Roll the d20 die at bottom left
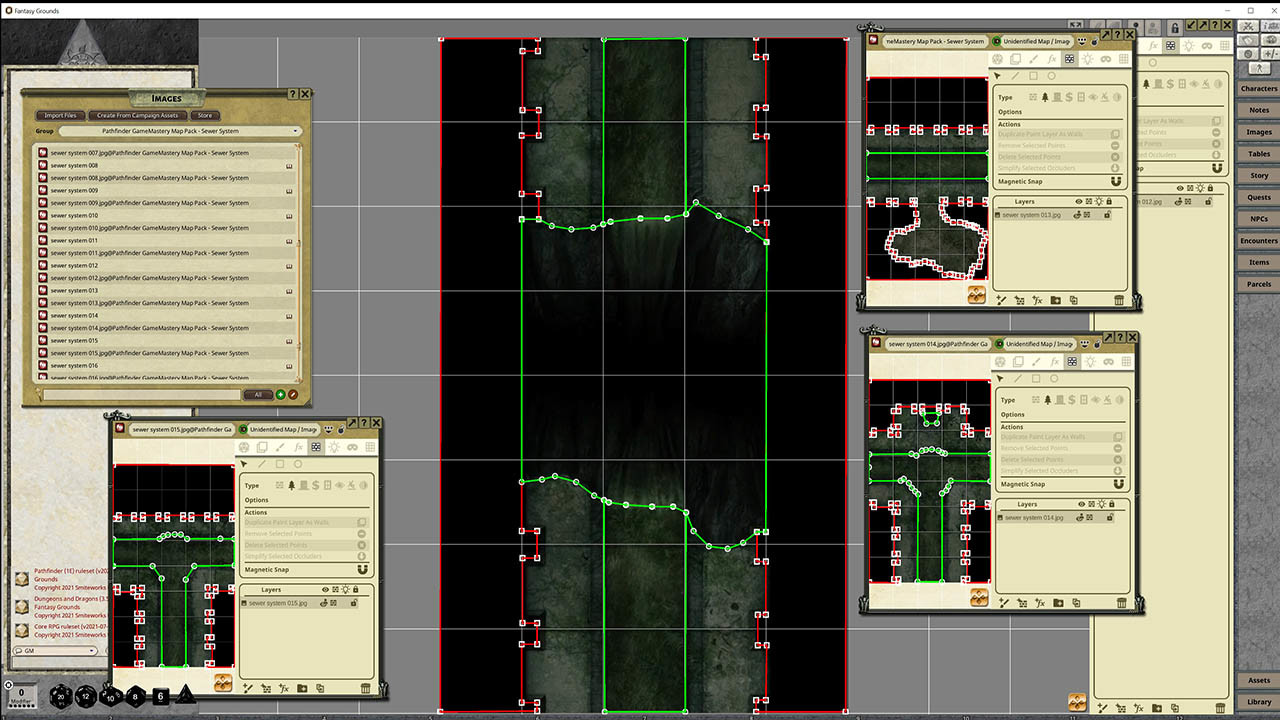This screenshot has width=1280, height=720. click(x=60, y=698)
